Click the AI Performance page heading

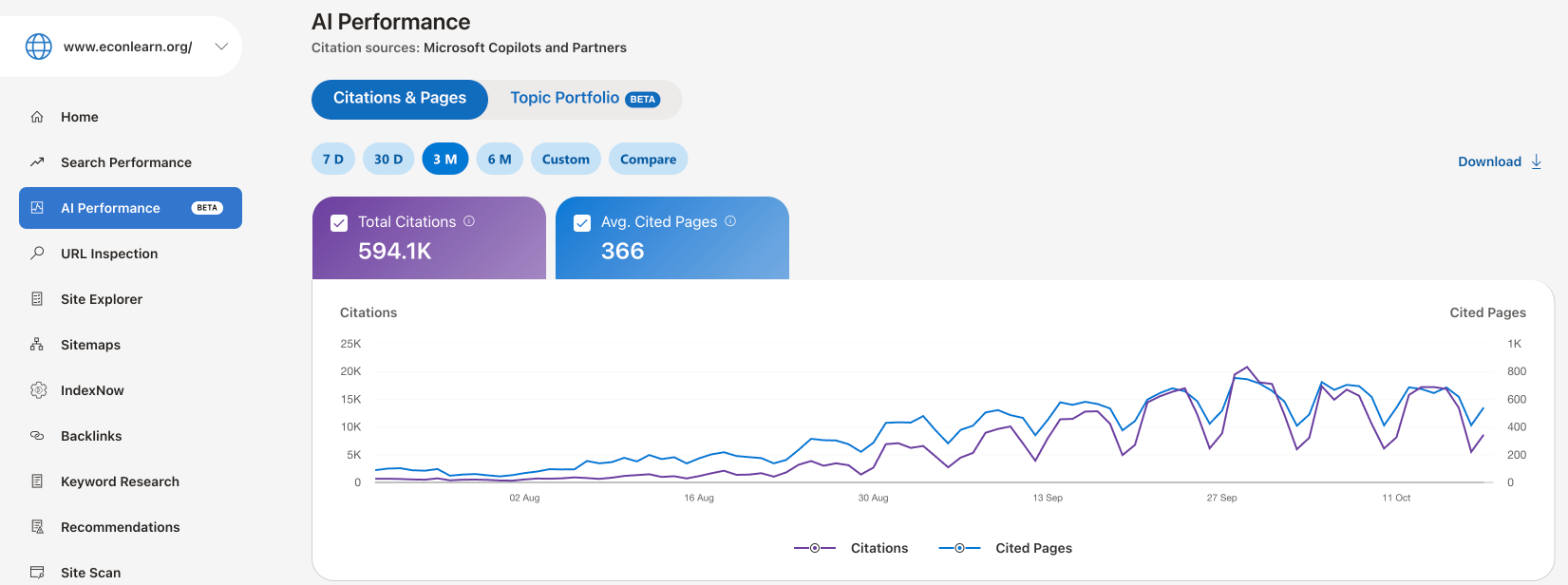click(x=391, y=21)
